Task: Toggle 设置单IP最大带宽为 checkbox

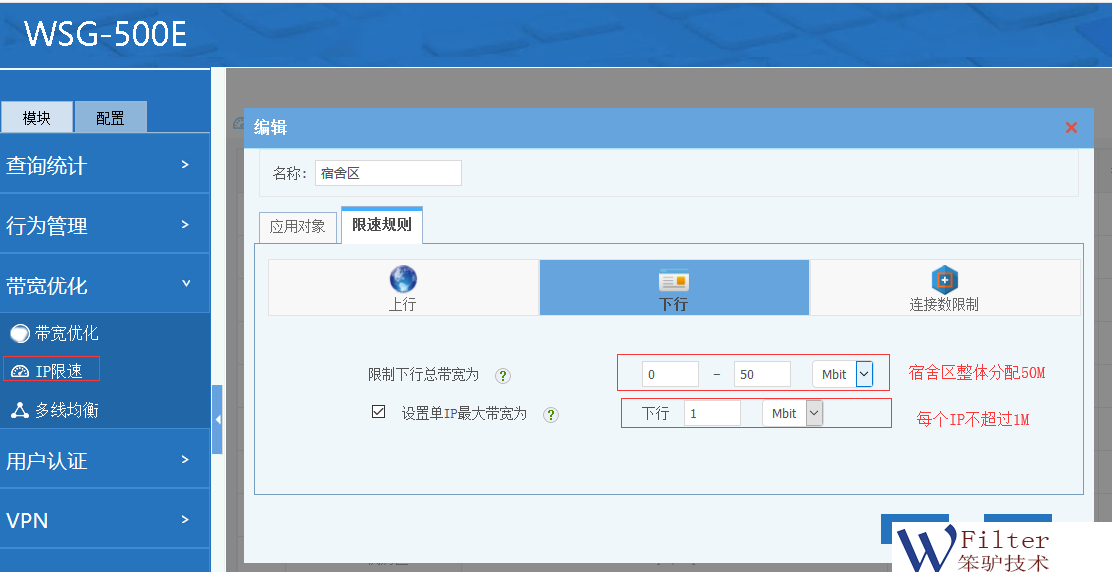Action: point(378,412)
